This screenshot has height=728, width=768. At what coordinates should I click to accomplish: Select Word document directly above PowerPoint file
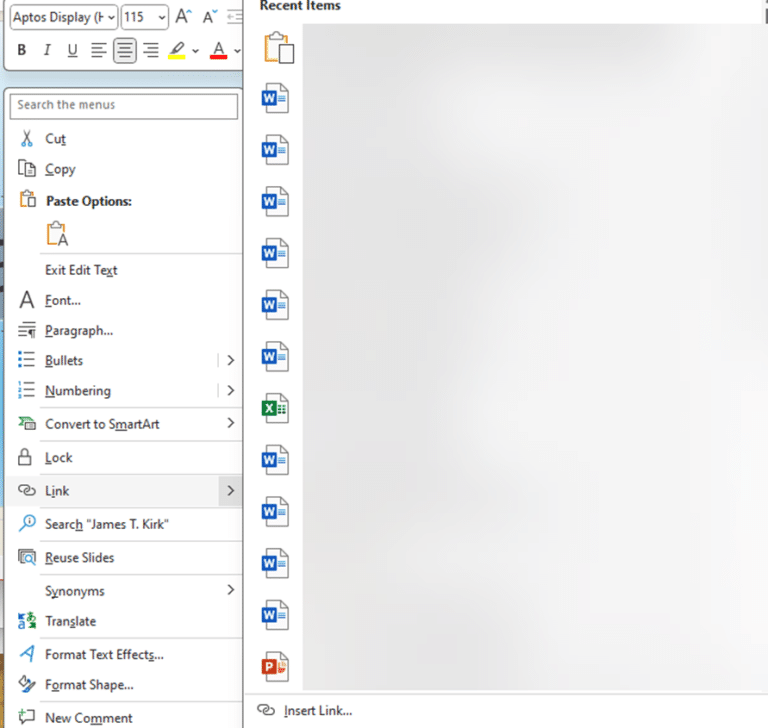coord(275,615)
